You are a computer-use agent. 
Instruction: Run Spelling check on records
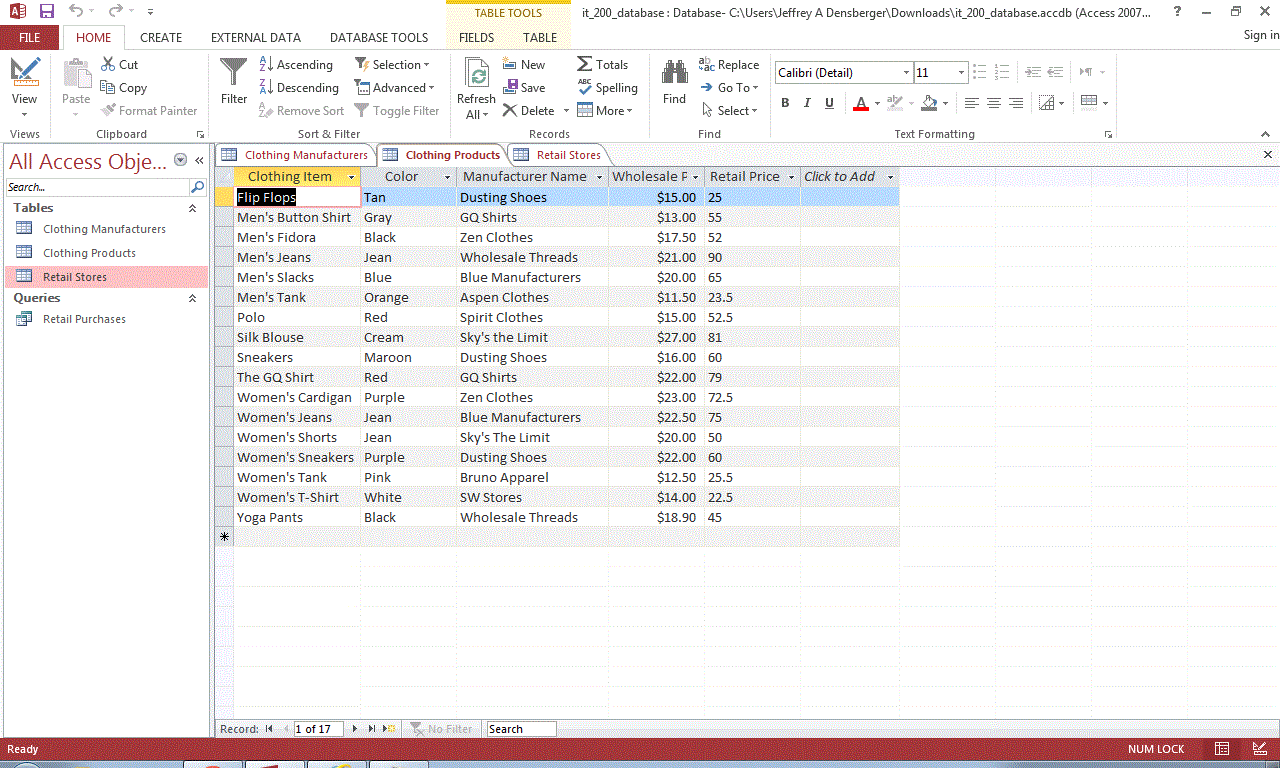point(608,87)
